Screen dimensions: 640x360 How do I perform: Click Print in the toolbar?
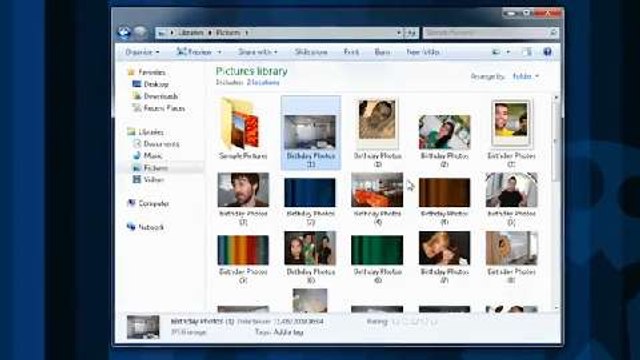pos(351,52)
